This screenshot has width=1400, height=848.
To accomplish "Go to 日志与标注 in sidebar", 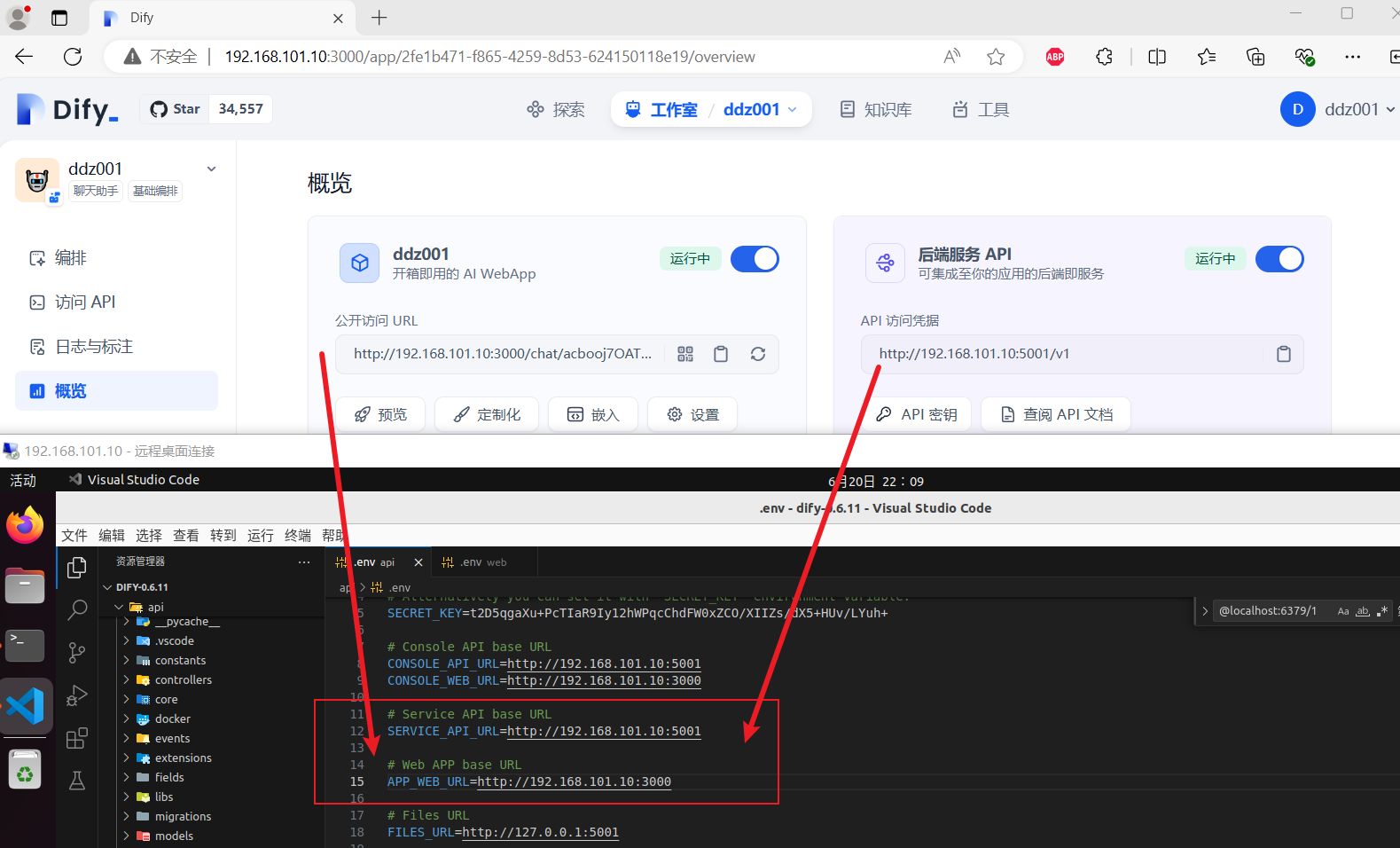I will click(x=116, y=347).
